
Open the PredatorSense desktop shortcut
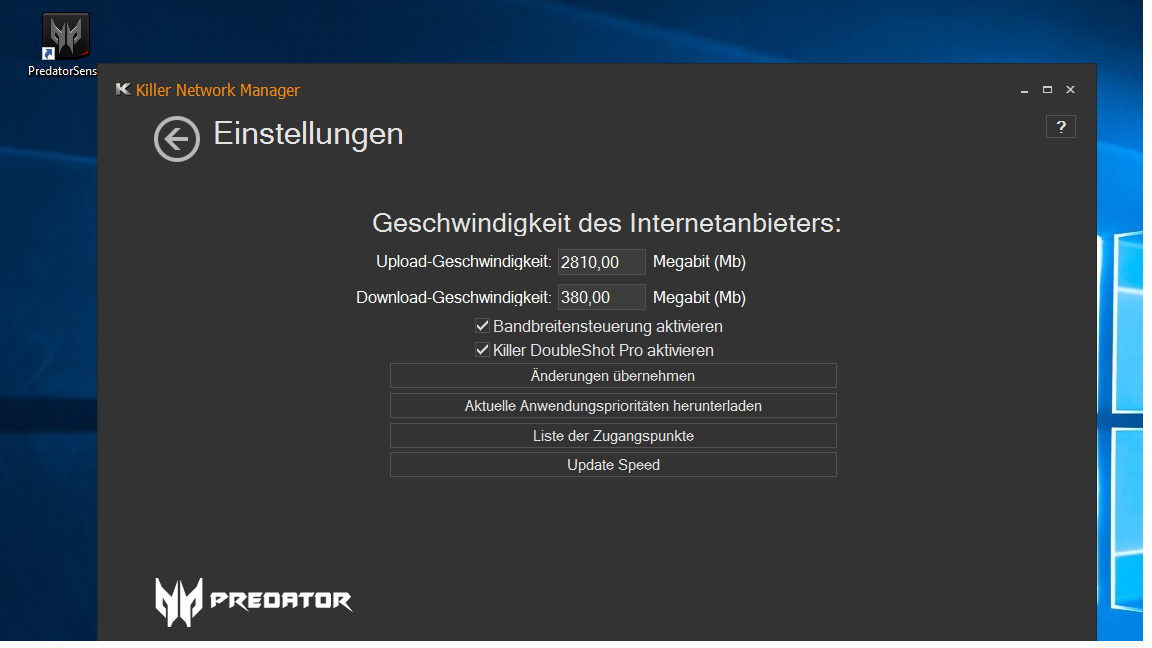65,45
